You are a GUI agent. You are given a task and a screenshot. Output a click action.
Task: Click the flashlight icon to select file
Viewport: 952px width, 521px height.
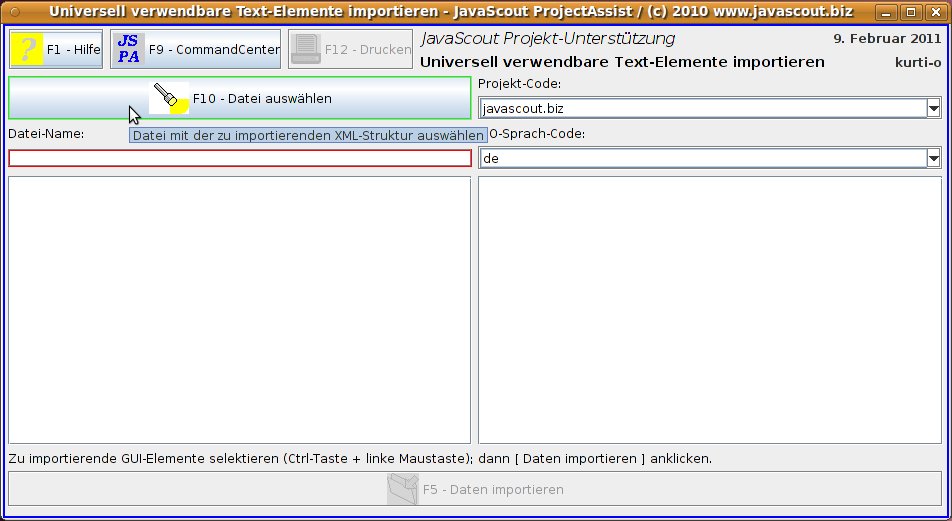click(x=169, y=98)
